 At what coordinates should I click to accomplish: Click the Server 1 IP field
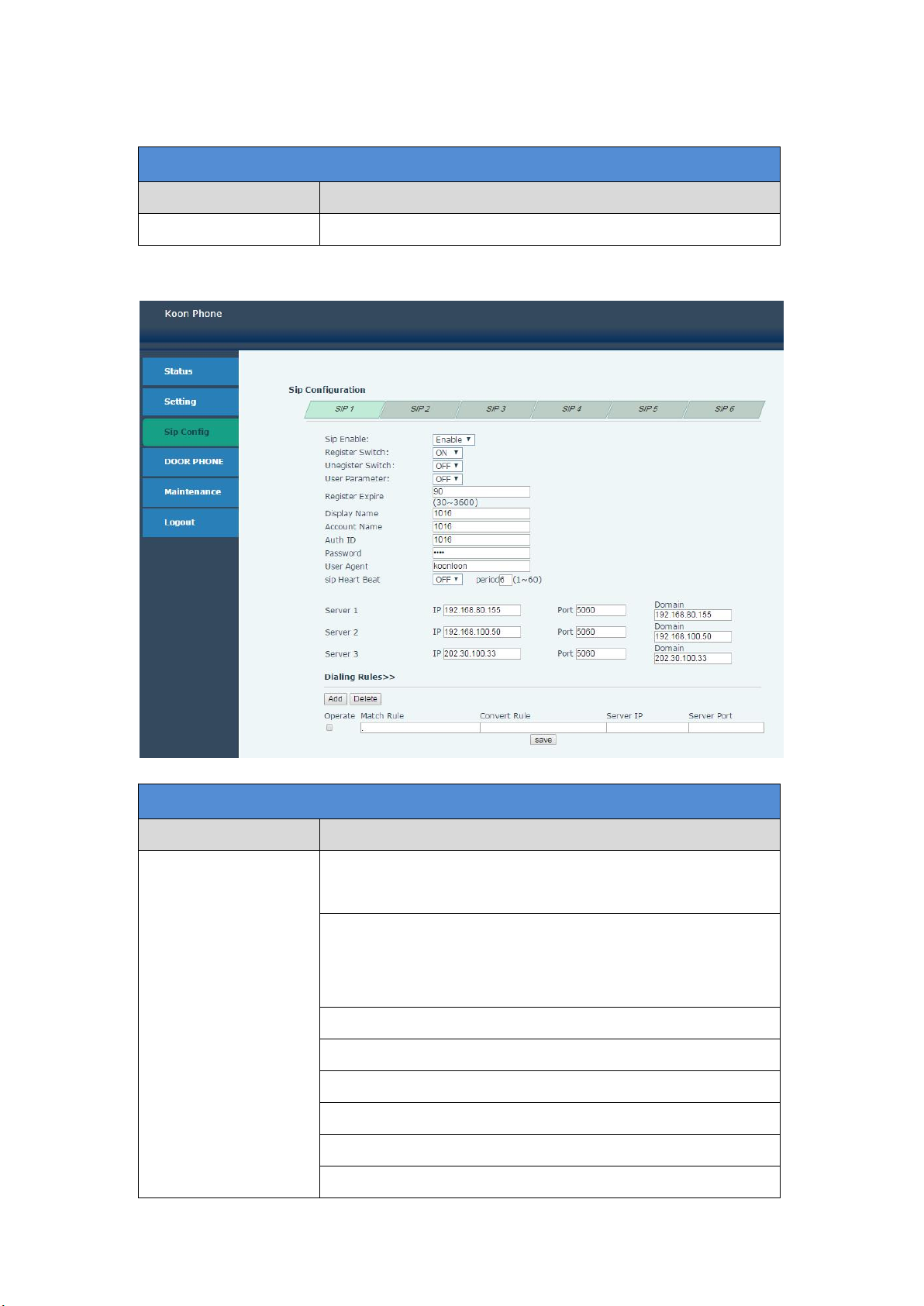pyautogui.click(x=482, y=610)
